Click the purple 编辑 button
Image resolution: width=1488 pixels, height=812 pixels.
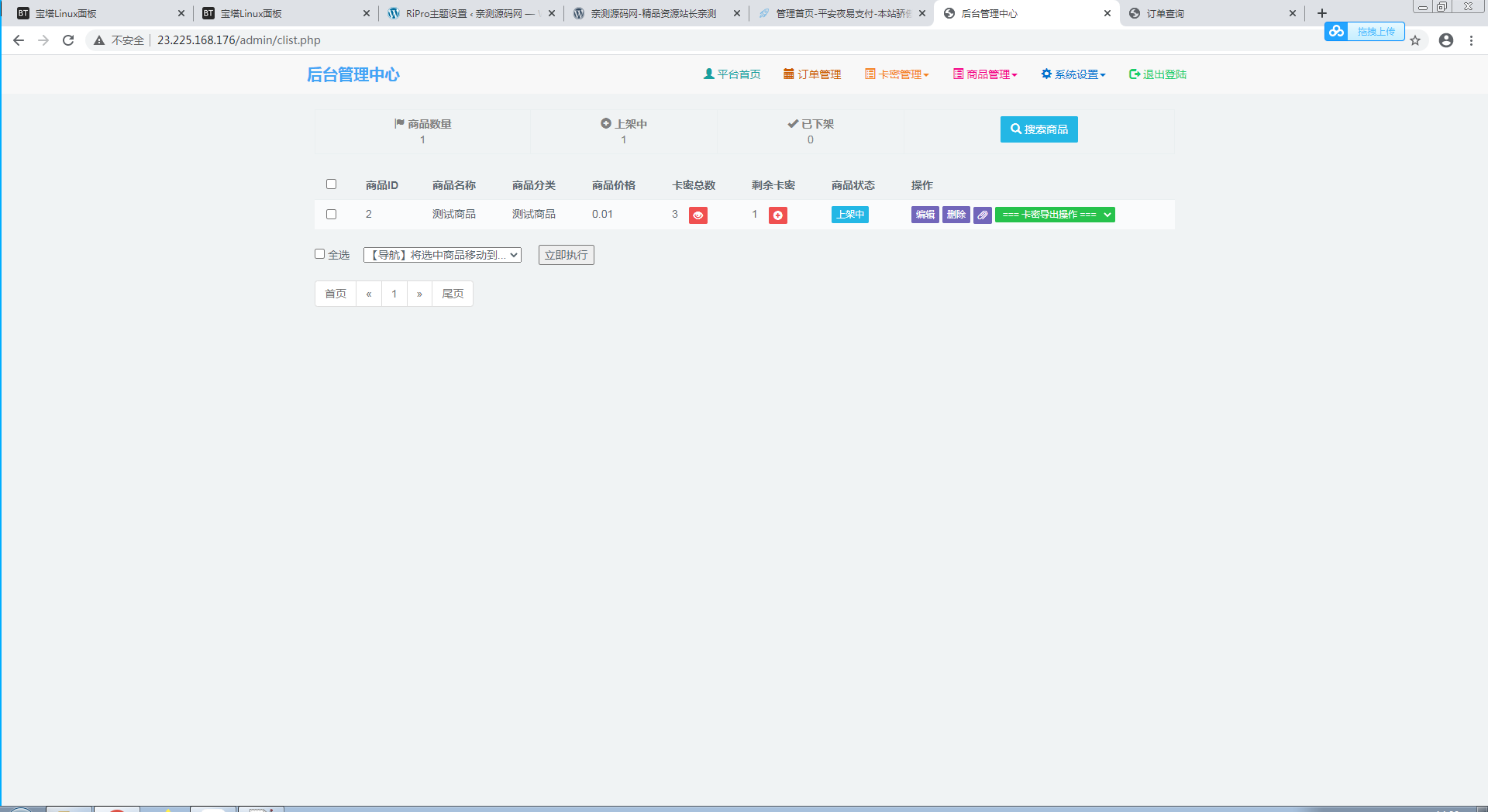click(x=925, y=215)
